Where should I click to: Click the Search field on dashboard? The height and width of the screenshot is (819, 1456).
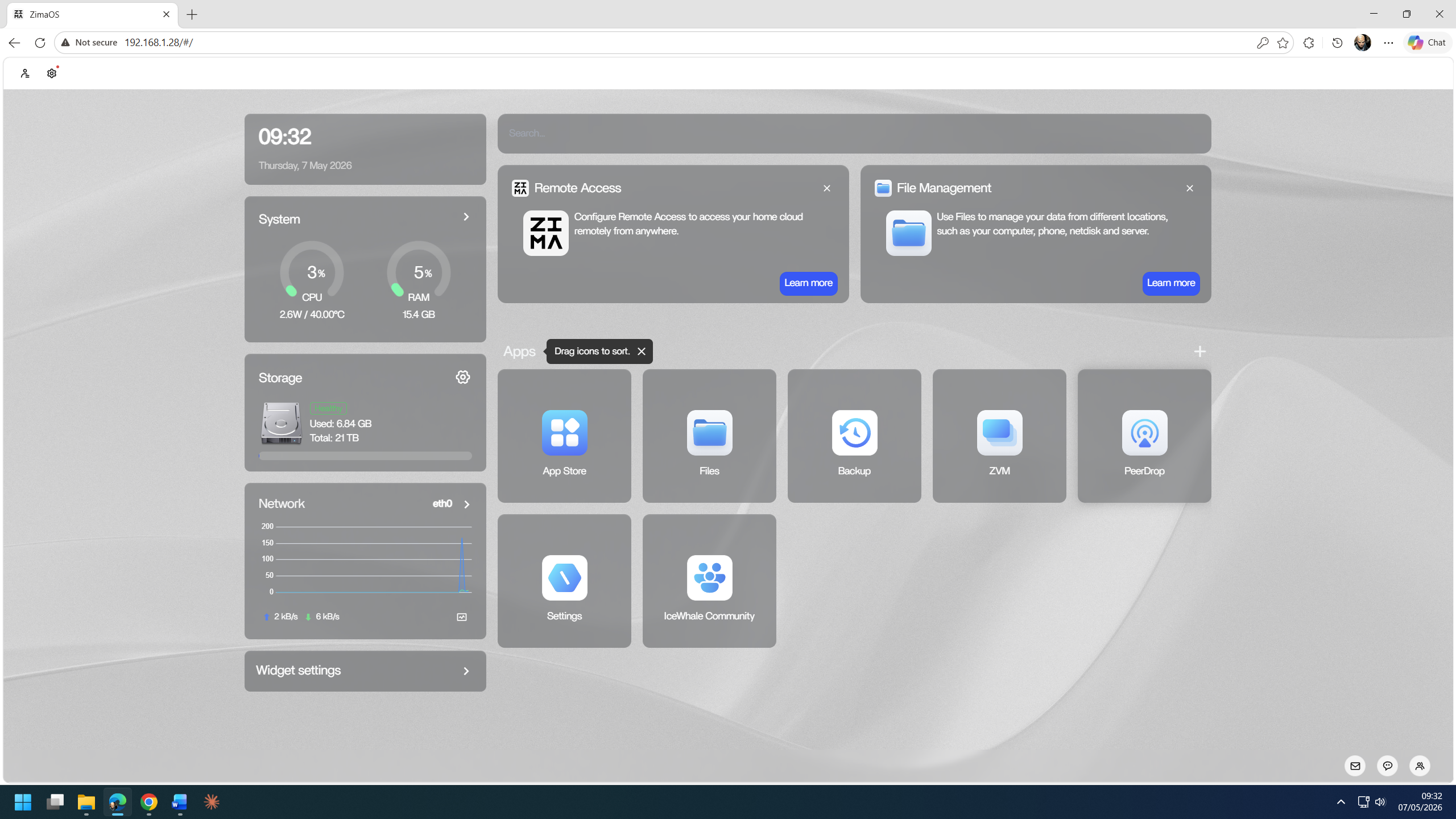(854, 134)
